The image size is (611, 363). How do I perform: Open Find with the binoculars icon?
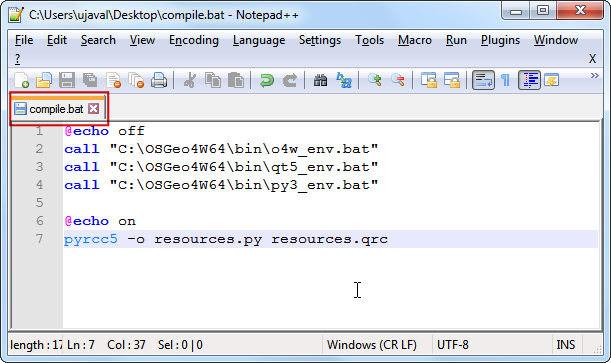pyautogui.click(x=320, y=80)
